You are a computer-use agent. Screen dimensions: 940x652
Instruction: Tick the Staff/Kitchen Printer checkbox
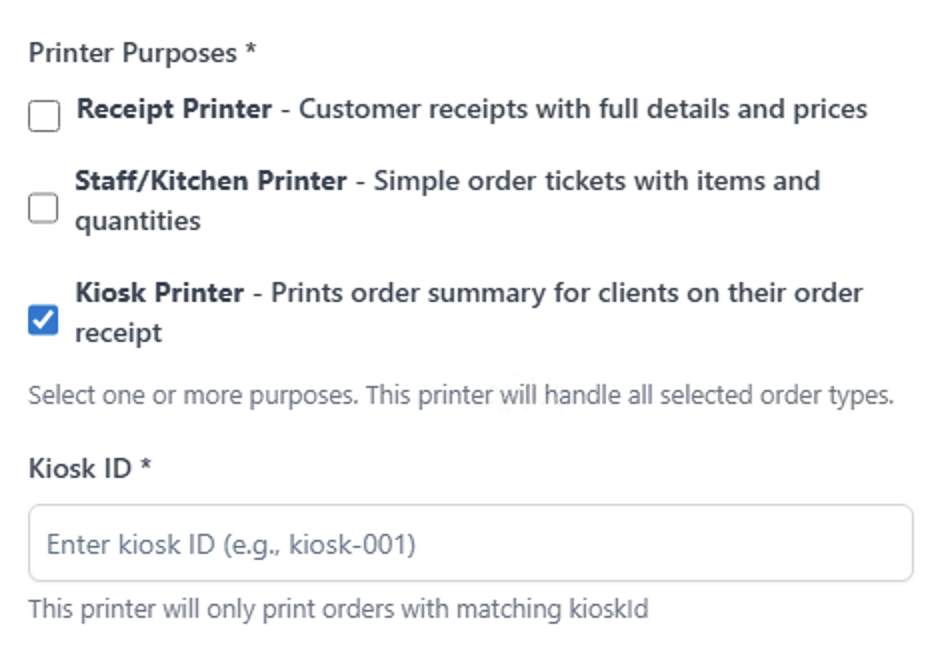(x=44, y=208)
